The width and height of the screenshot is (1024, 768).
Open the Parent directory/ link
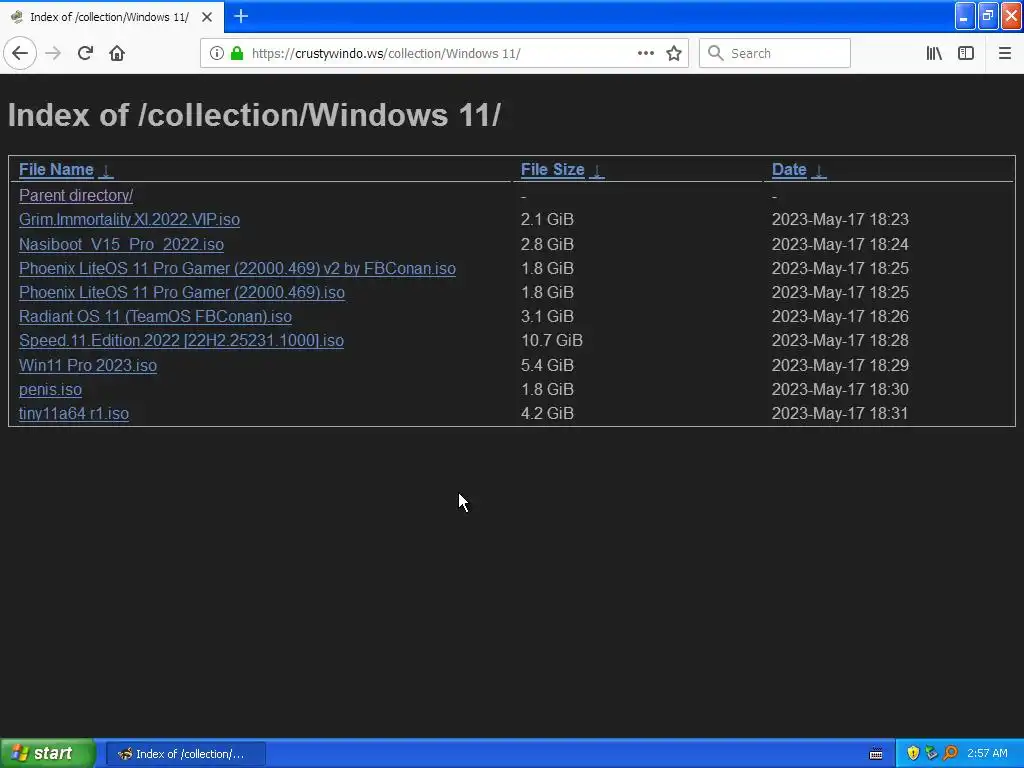pyautogui.click(x=76, y=195)
